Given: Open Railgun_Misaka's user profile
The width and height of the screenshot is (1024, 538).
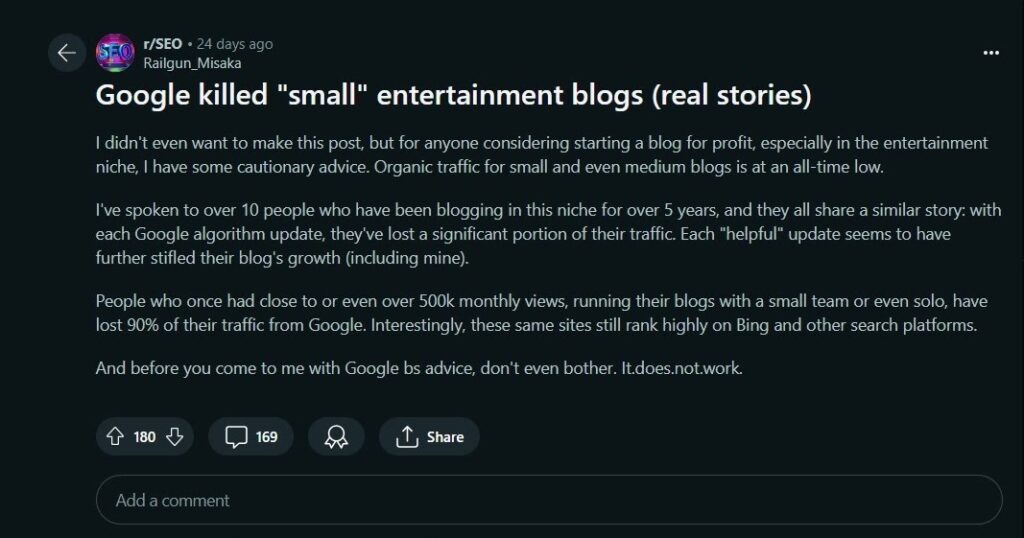Looking at the screenshot, I should point(192,63).
